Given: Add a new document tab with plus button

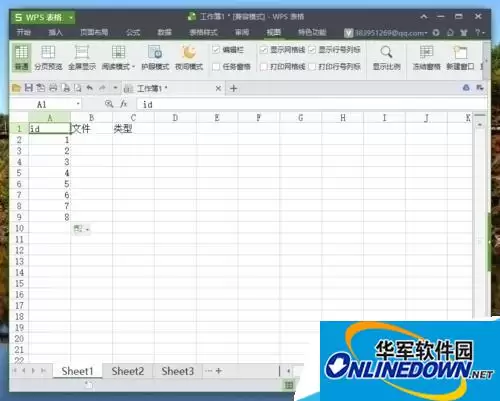Looking at the screenshot, I should (x=234, y=88).
